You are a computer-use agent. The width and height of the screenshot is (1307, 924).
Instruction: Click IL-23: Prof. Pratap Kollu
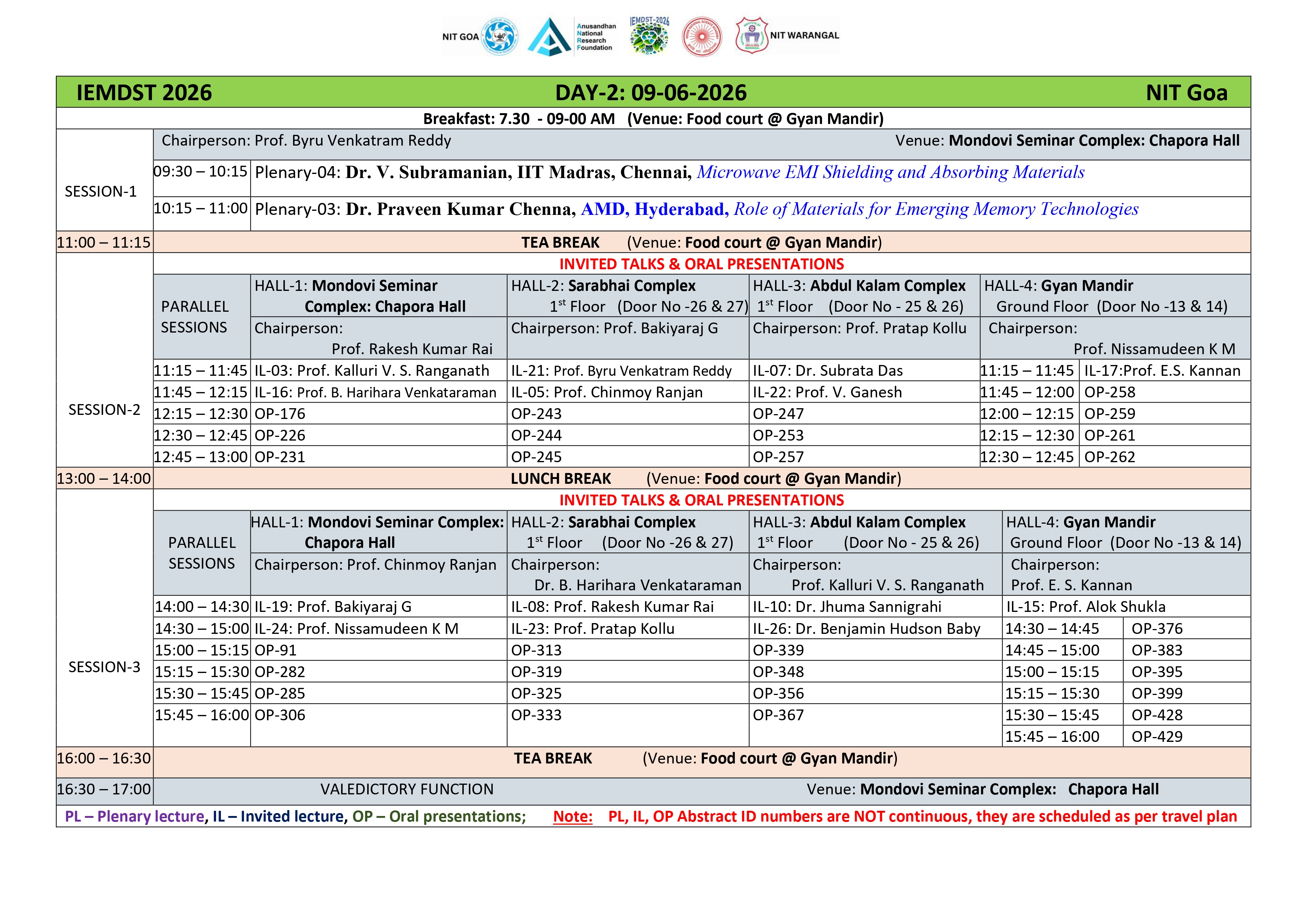click(x=593, y=629)
